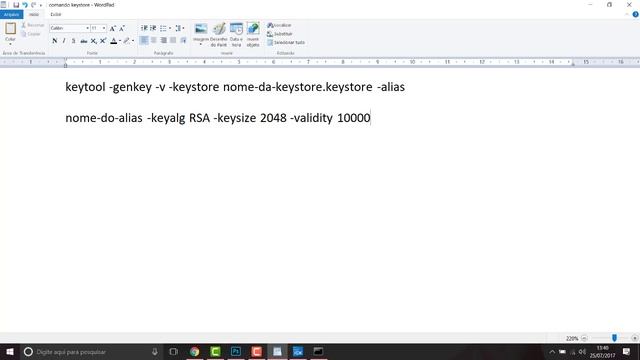Open WordPad help icon
Image resolution: width=640 pixels, height=360 pixels.
pyautogui.click(x=635, y=14)
